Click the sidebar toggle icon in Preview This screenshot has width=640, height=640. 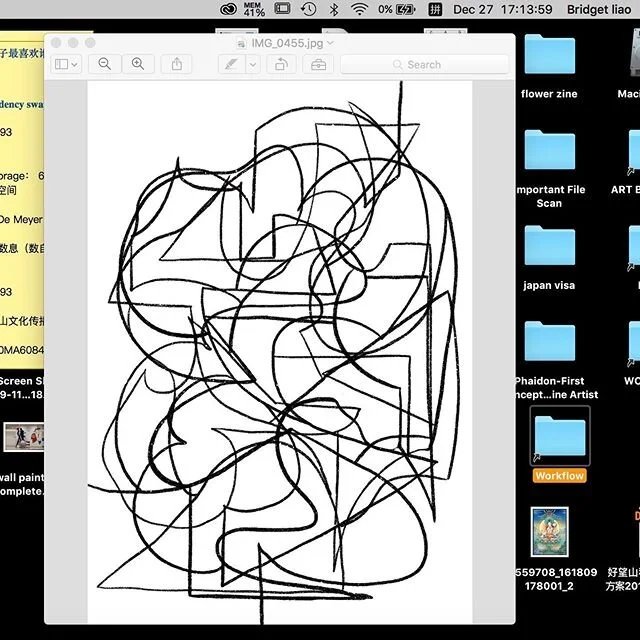61,64
